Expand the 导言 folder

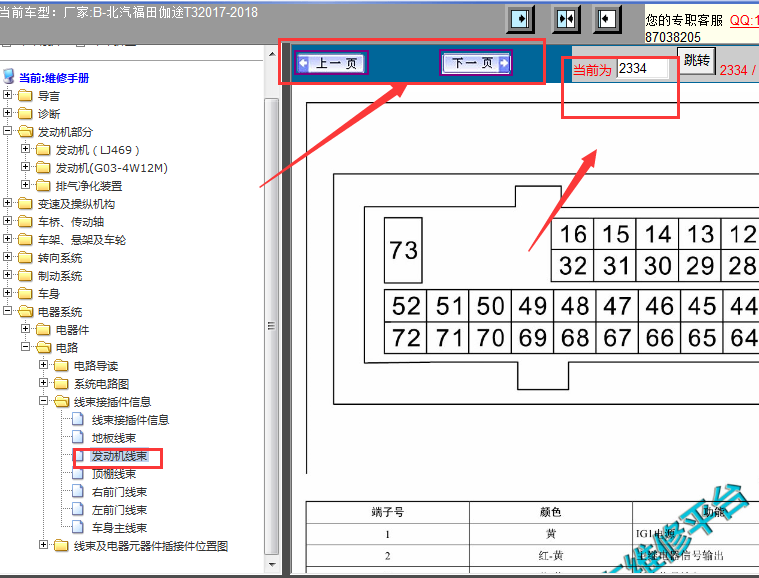7,94
